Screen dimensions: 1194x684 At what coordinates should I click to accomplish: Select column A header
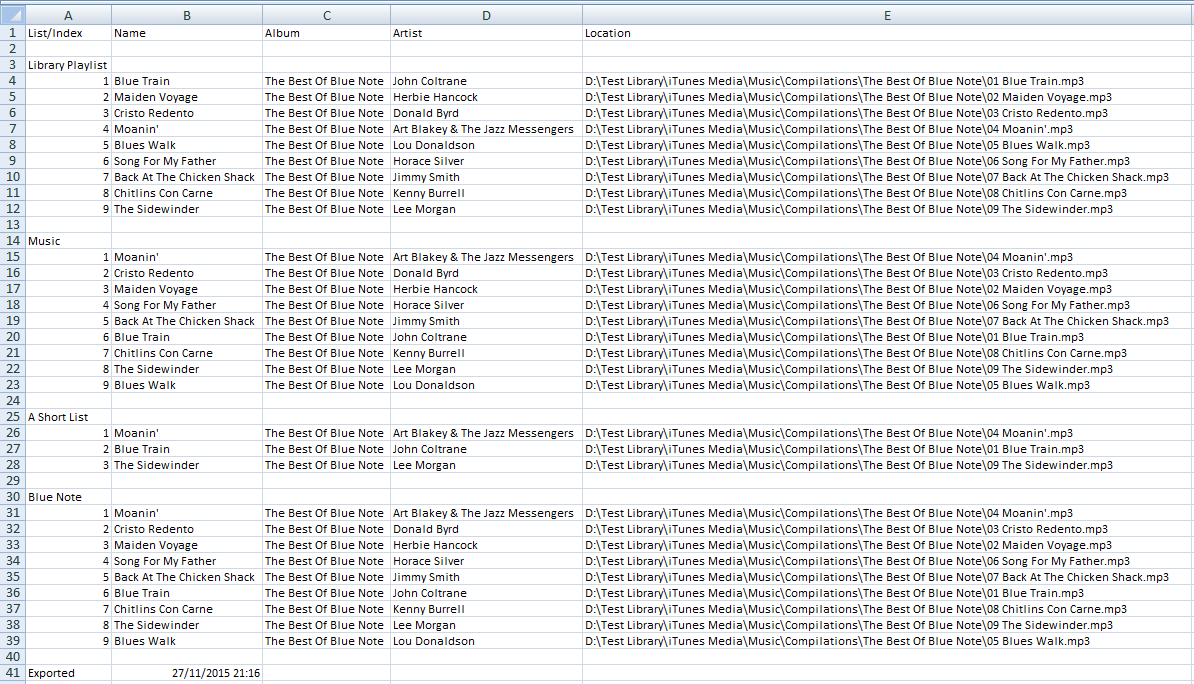point(69,15)
